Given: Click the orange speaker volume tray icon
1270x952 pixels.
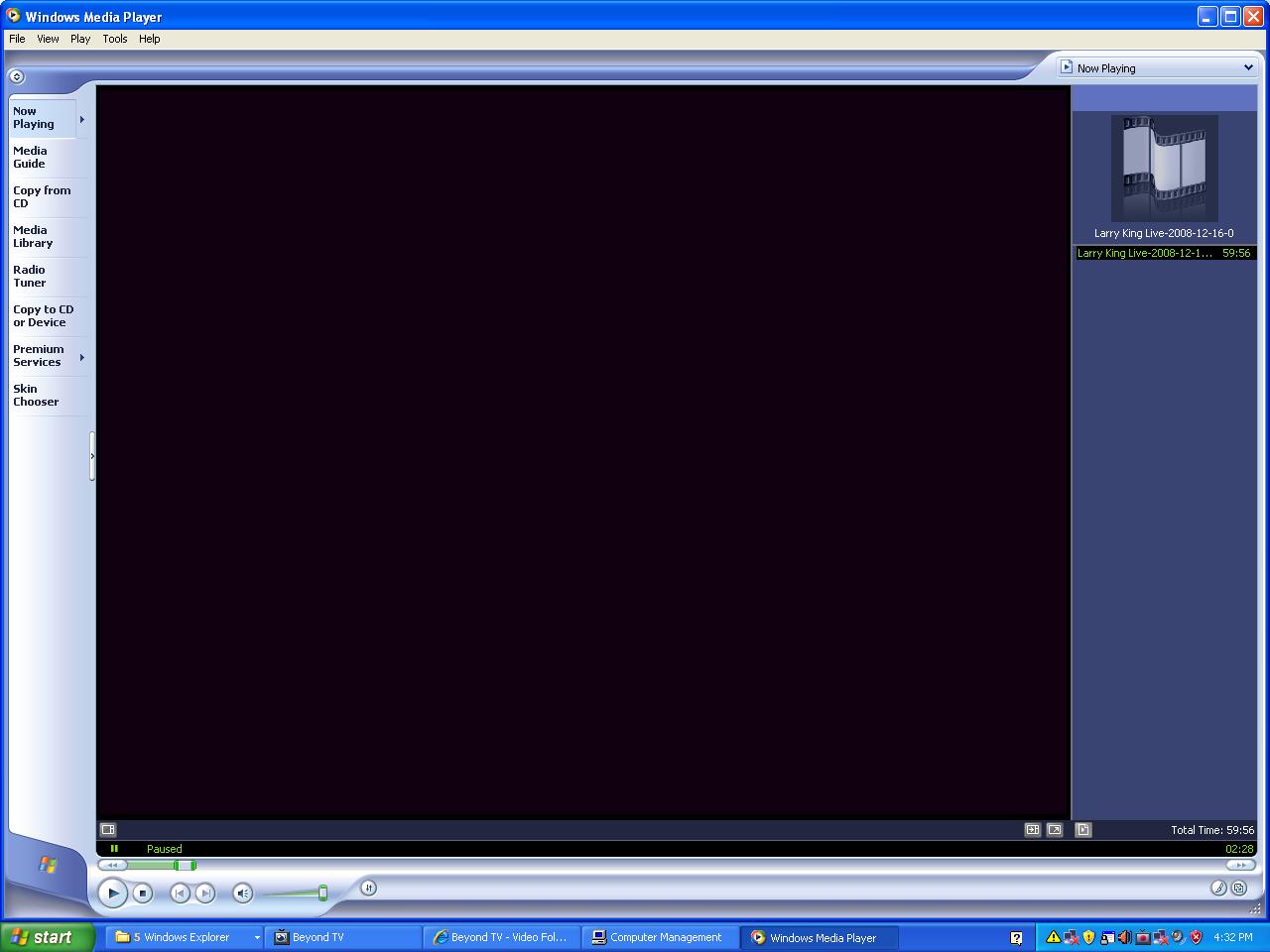Looking at the screenshot, I should [x=1124, y=937].
